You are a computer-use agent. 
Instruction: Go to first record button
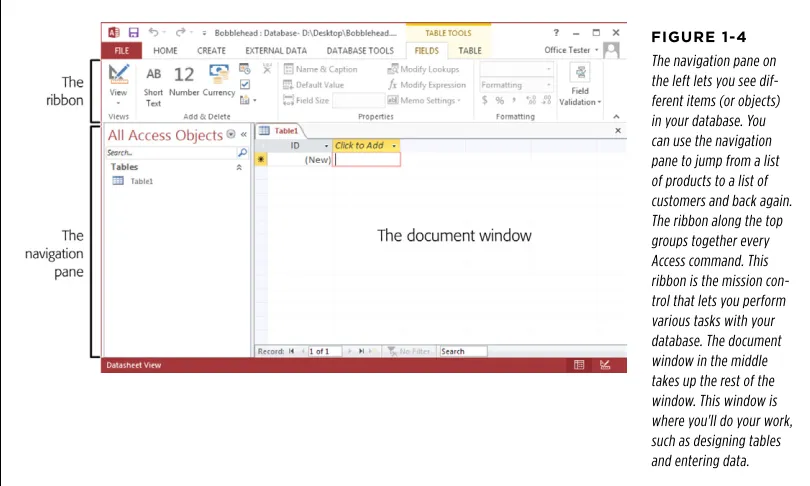[x=291, y=351]
